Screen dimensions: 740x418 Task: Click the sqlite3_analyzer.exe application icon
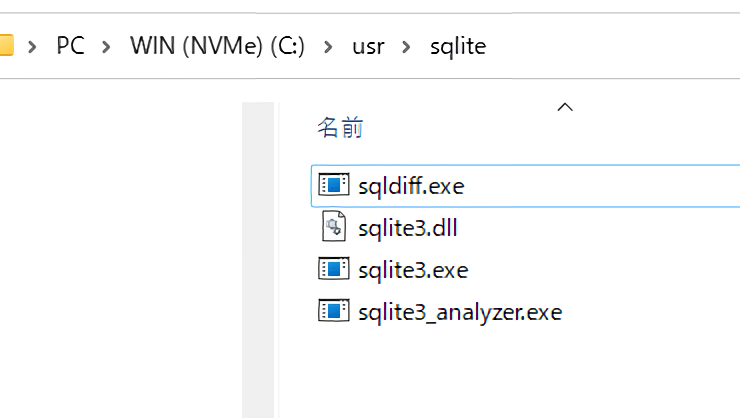point(333,311)
